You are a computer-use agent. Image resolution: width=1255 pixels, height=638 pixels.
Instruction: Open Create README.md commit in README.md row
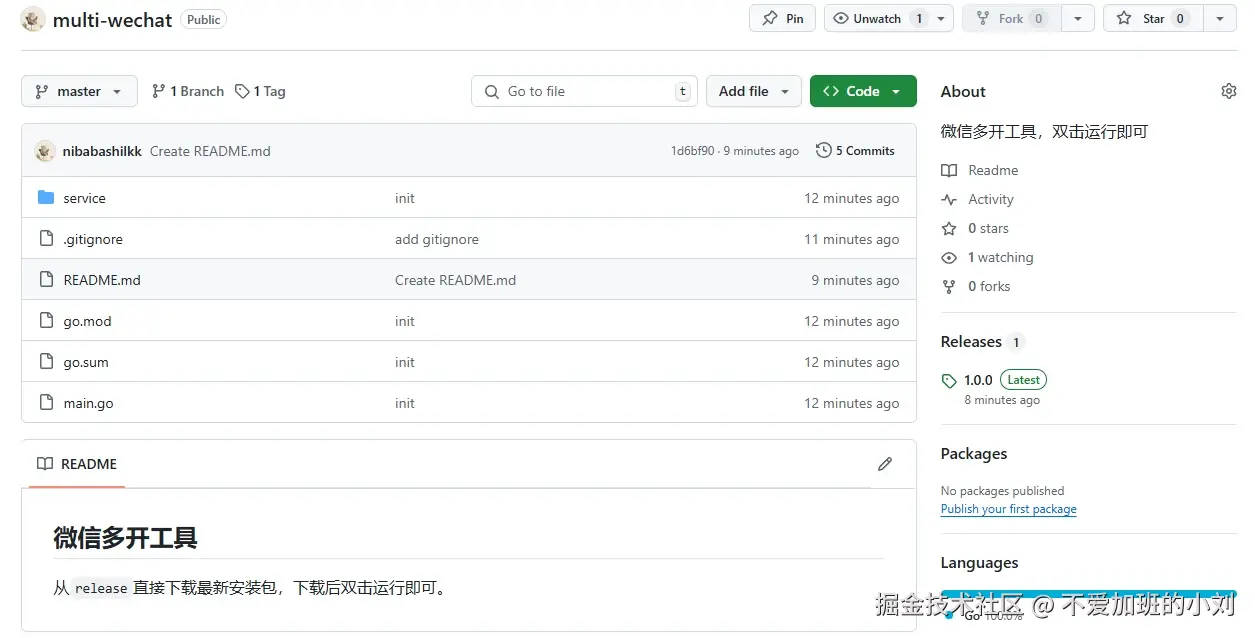coord(455,280)
